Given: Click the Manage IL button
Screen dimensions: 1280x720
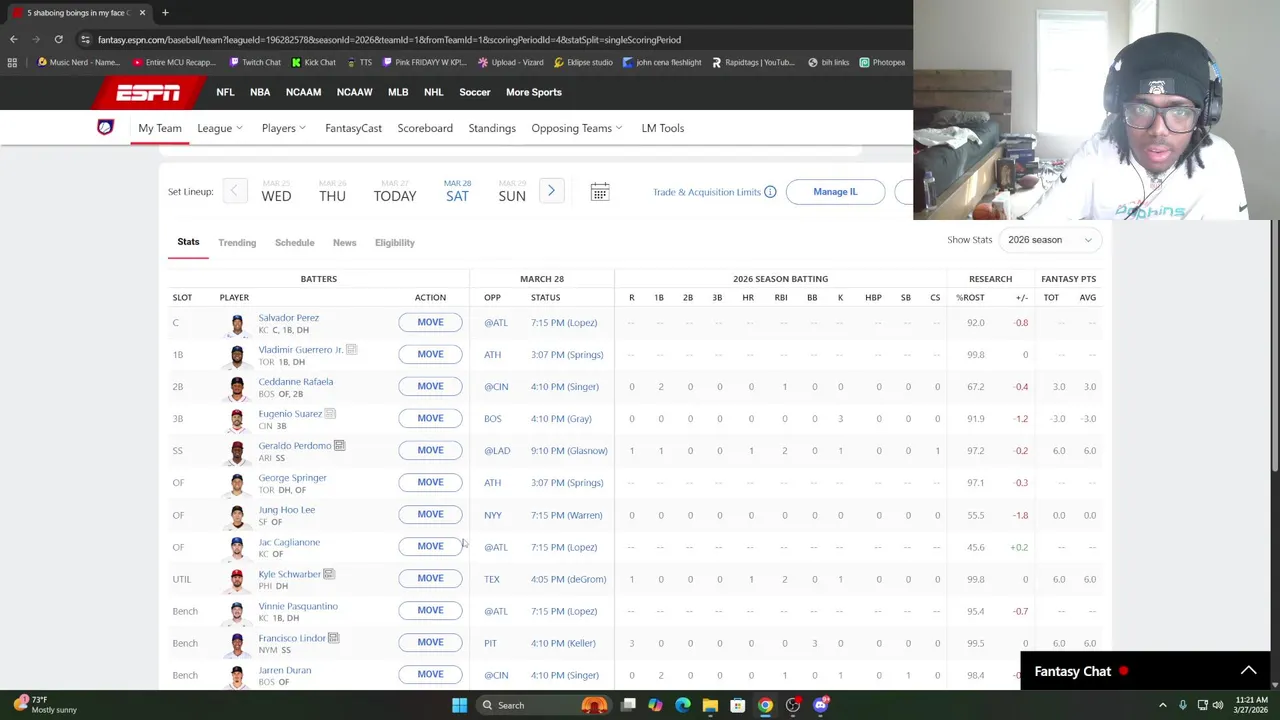Looking at the screenshot, I should click(x=835, y=192).
